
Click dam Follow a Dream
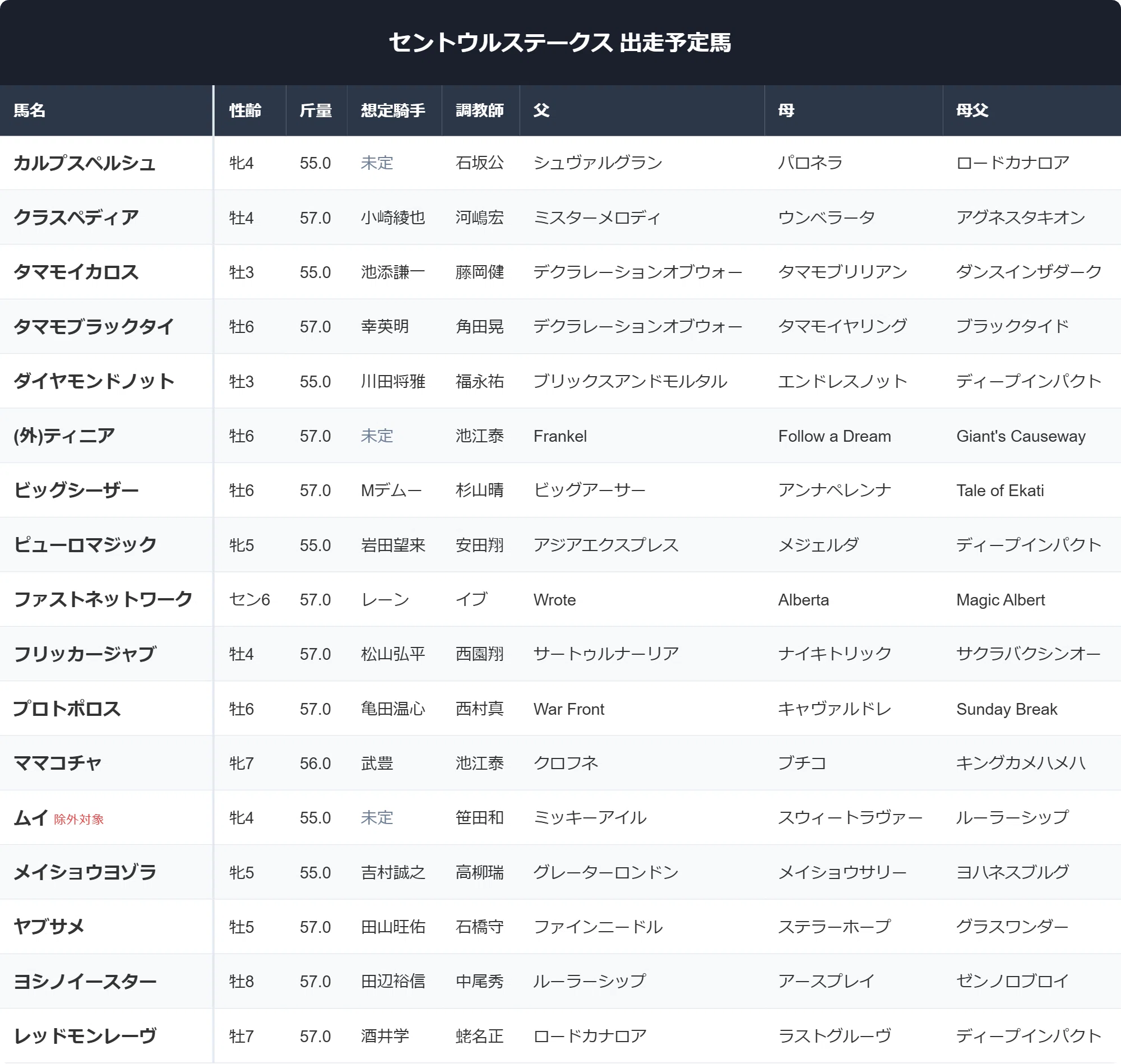click(x=835, y=436)
